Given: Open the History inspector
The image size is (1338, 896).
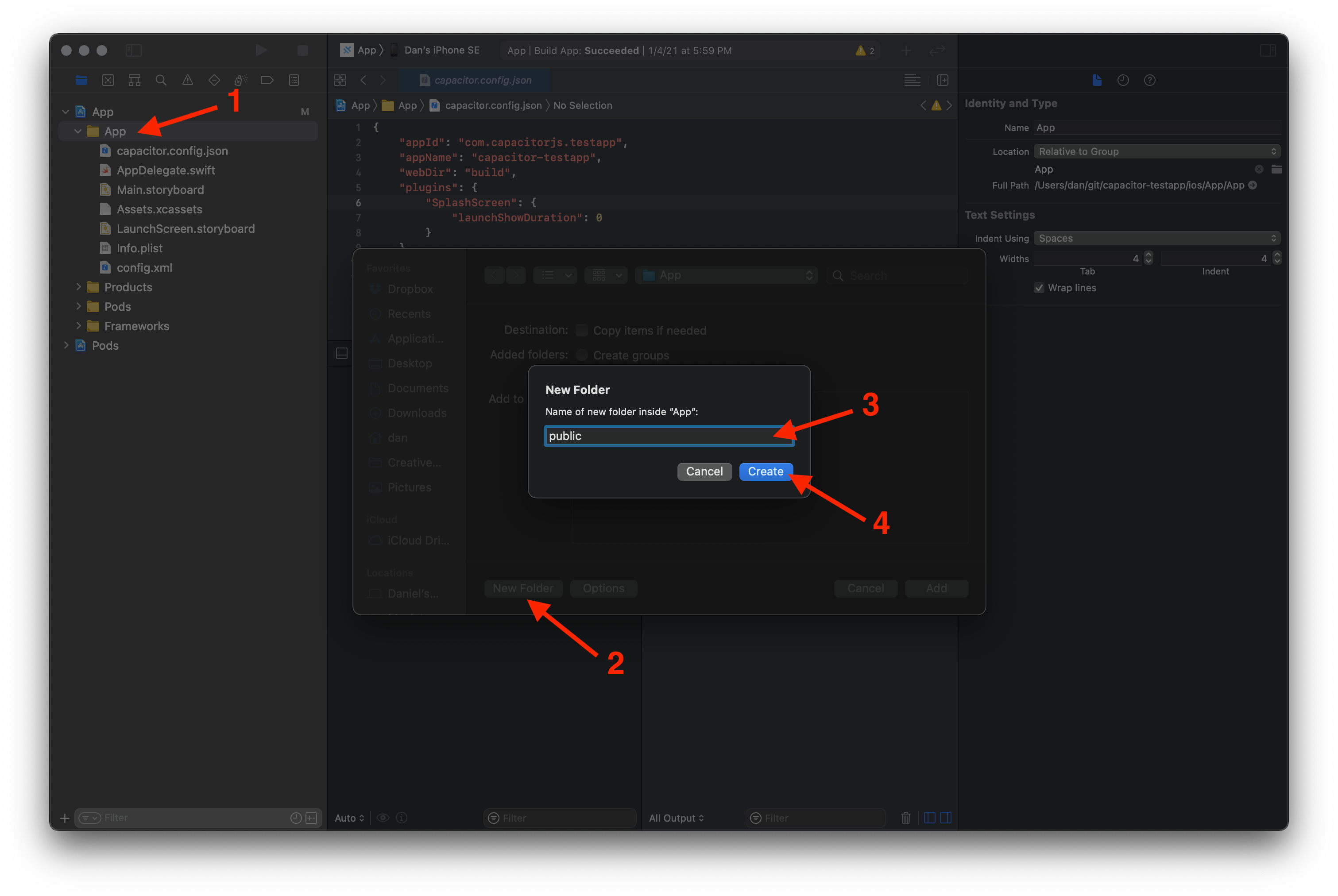Looking at the screenshot, I should (1123, 80).
